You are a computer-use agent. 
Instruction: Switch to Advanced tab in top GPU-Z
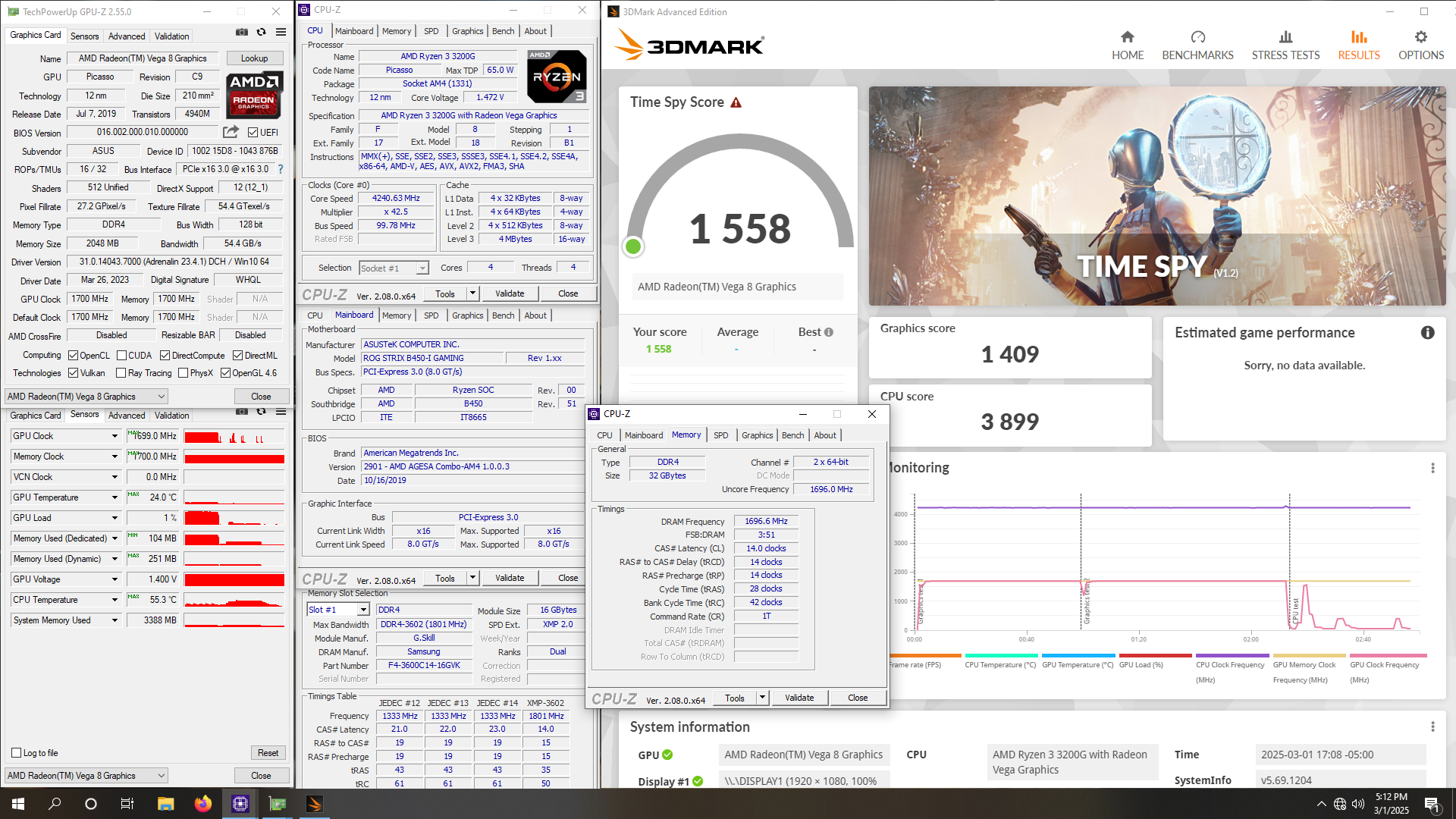click(x=127, y=36)
